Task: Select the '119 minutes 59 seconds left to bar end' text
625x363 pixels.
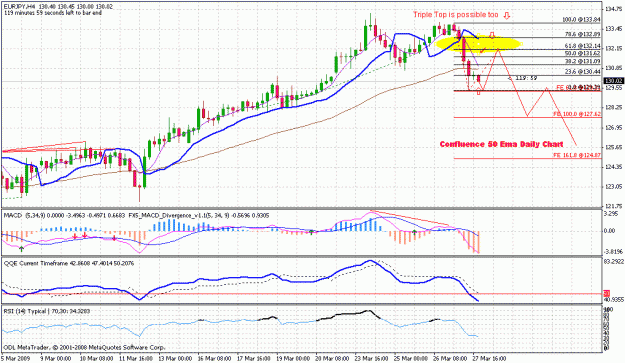Action: [53, 13]
